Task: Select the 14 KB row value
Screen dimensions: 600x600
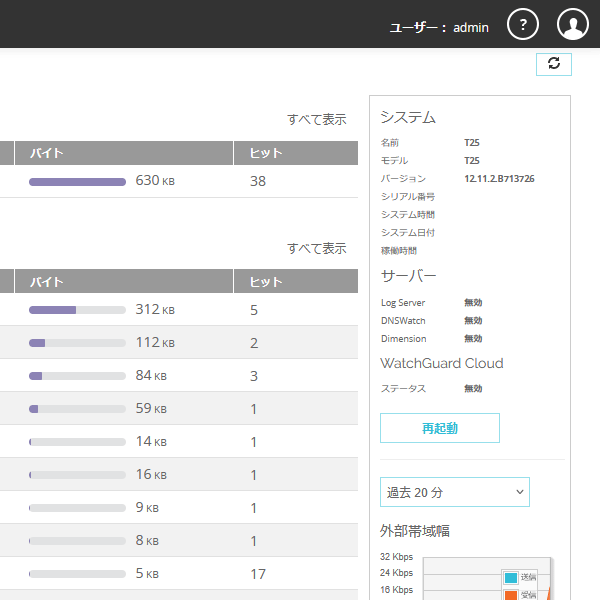Action: (x=151, y=441)
